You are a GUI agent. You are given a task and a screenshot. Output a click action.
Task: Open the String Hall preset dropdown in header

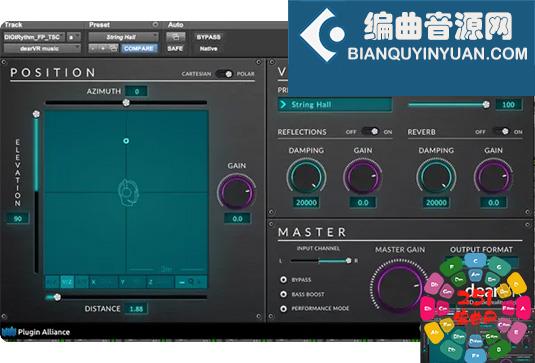coord(123,37)
